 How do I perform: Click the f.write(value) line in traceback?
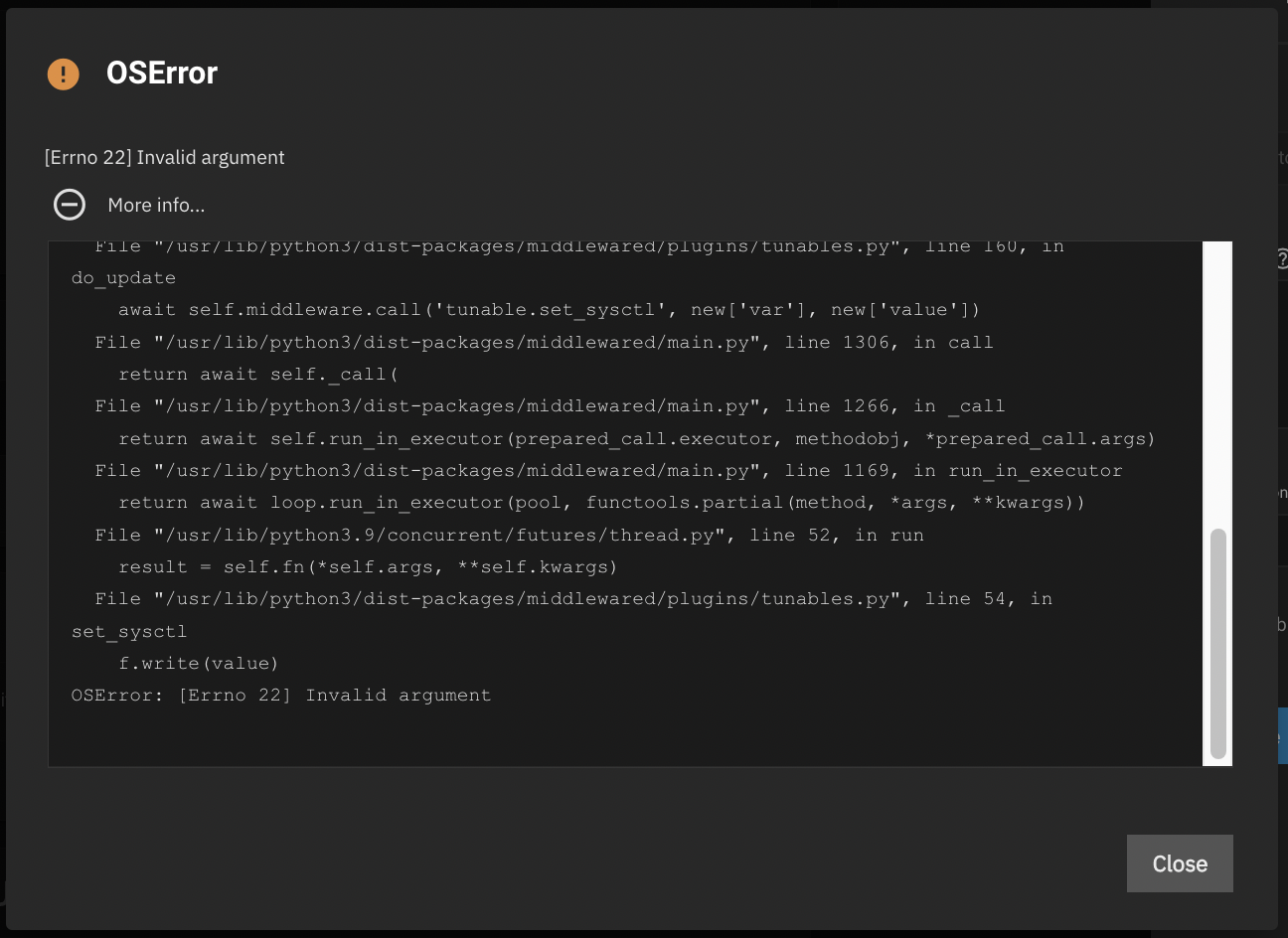[x=198, y=663]
